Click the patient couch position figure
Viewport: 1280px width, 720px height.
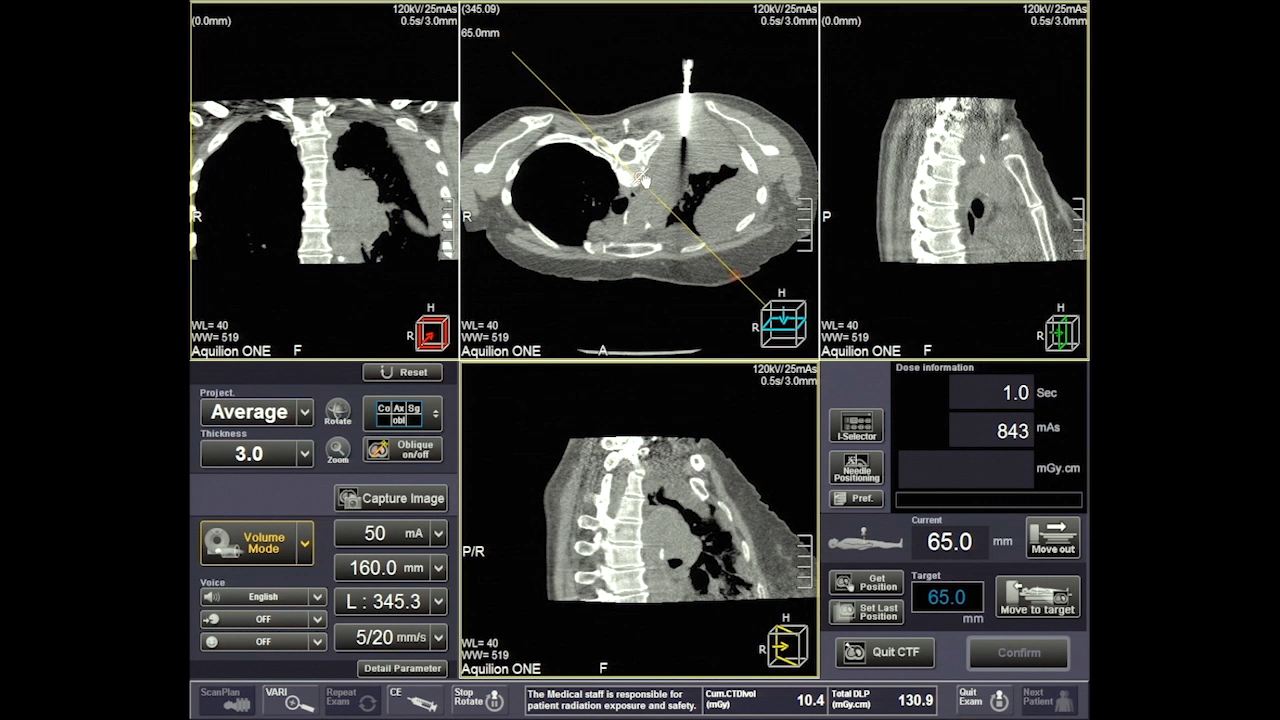[x=866, y=541]
